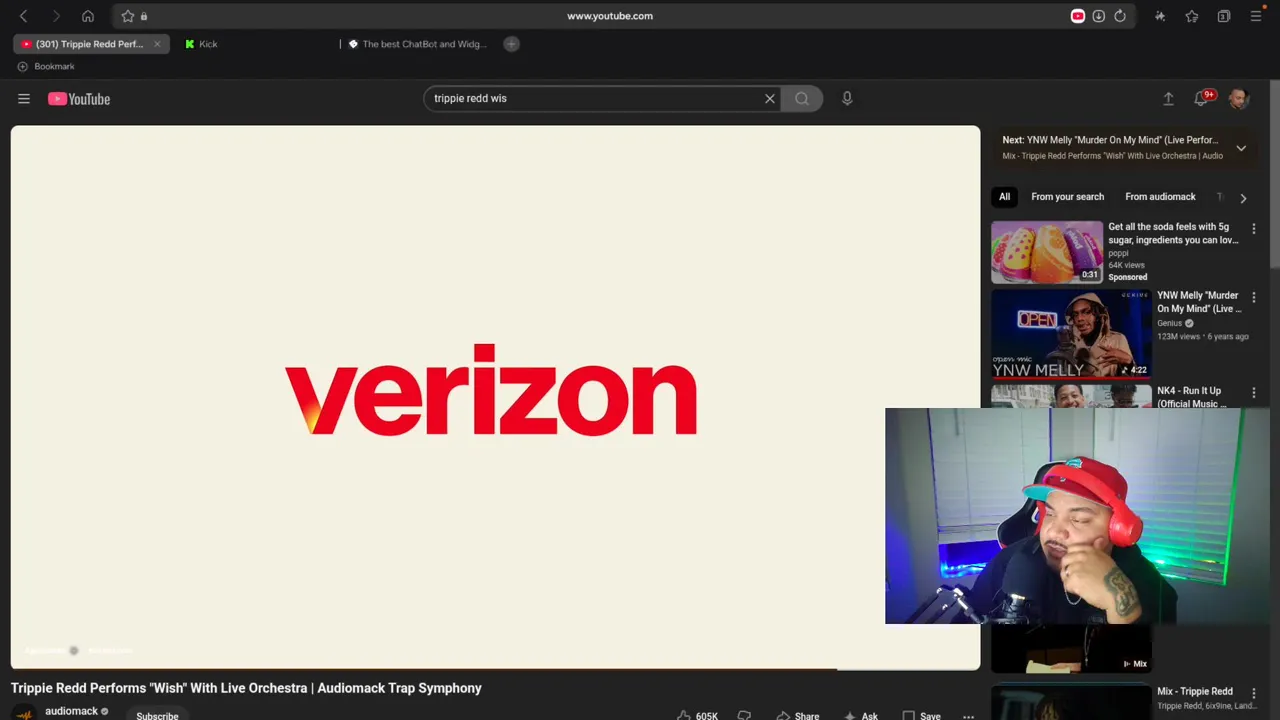1280x720 pixels.
Task: Open more actions ellipsis below video
Action: 968,716
